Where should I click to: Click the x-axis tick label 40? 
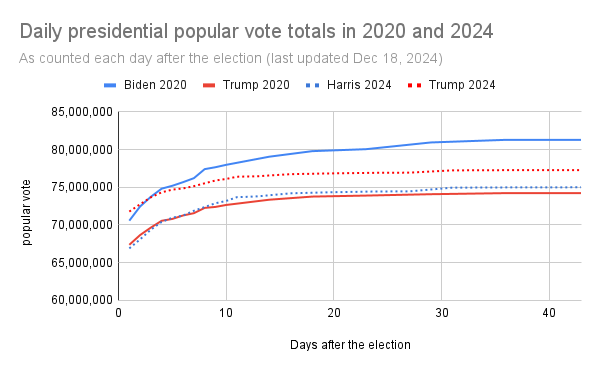click(549, 313)
